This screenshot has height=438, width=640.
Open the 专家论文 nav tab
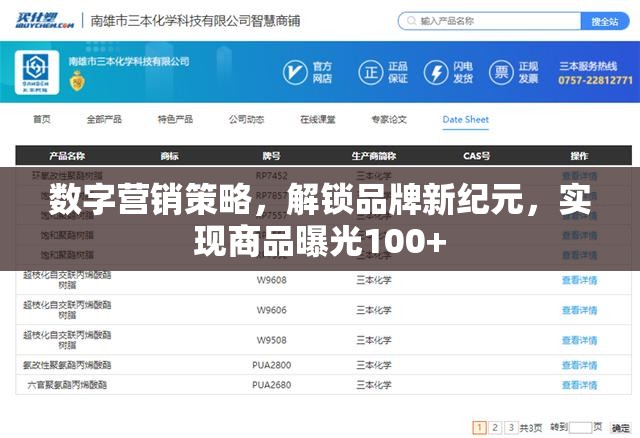coord(389,119)
